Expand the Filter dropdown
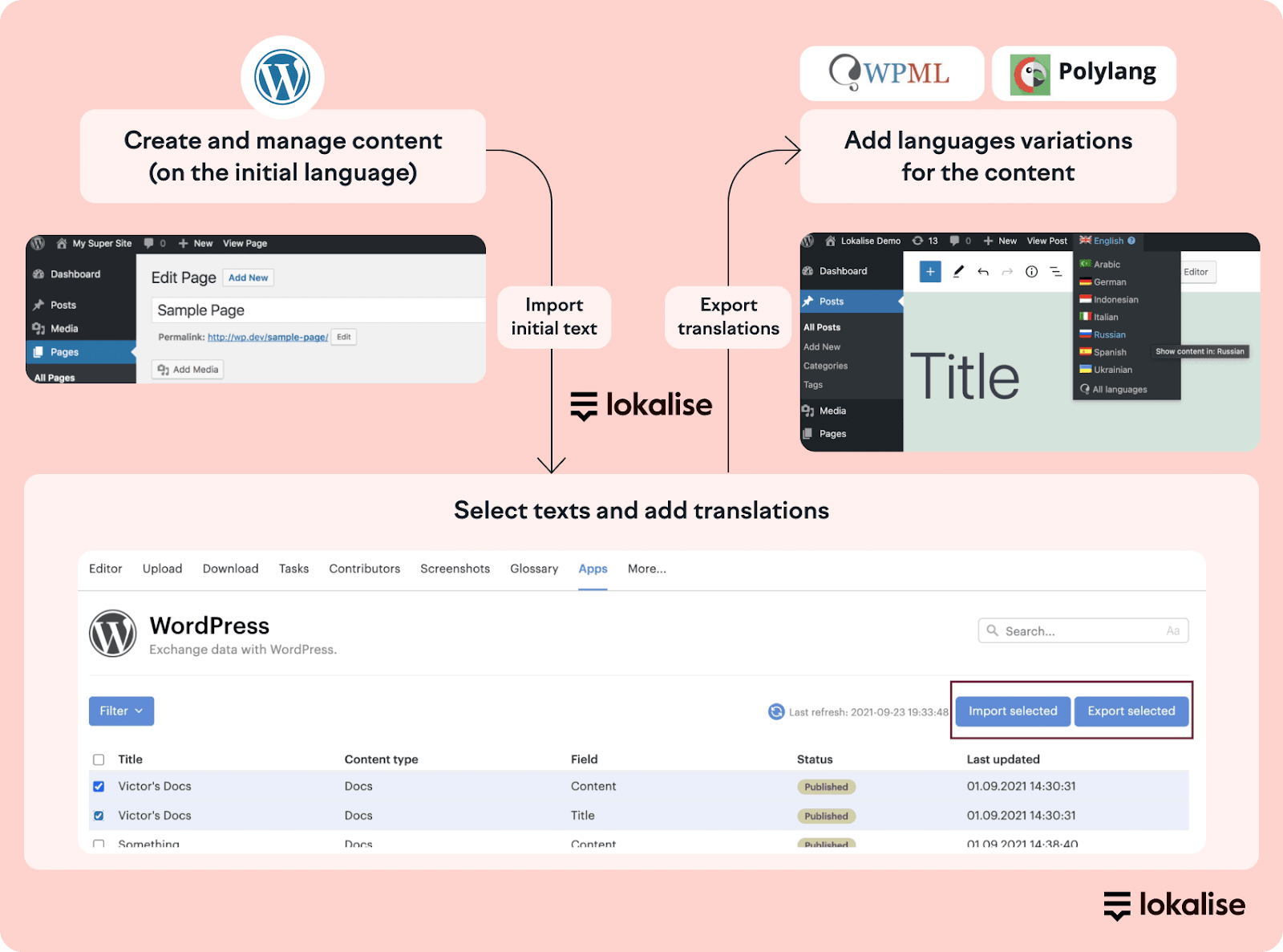This screenshot has width=1283, height=952. pyautogui.click(x=121, y=711)
